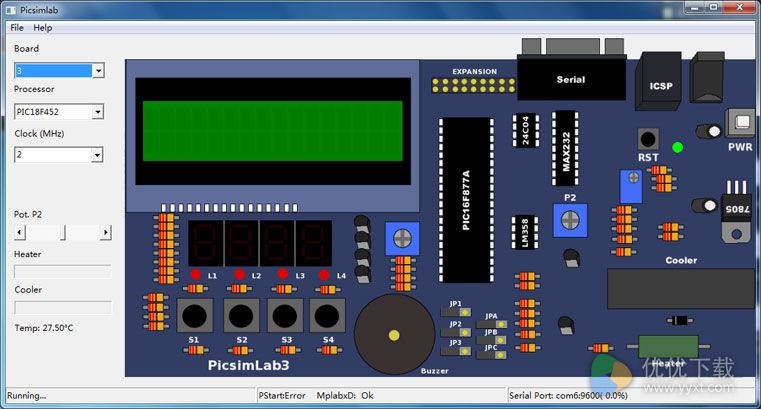Click the RST reset button

[648, 140]
